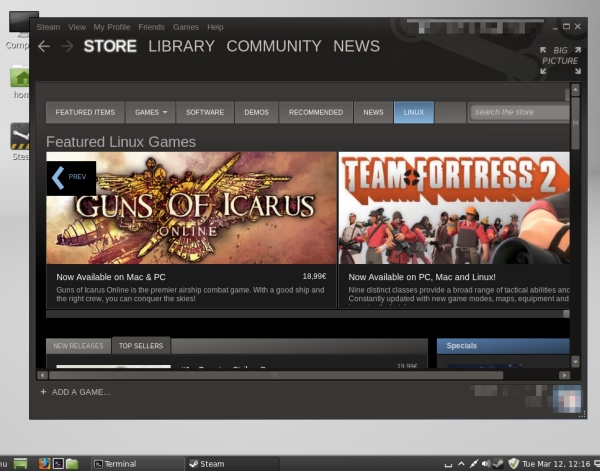Screen dimensions: 600x471
Task: Go back with the left arrow
Action: pyautogui.click(x=44, y=46)
